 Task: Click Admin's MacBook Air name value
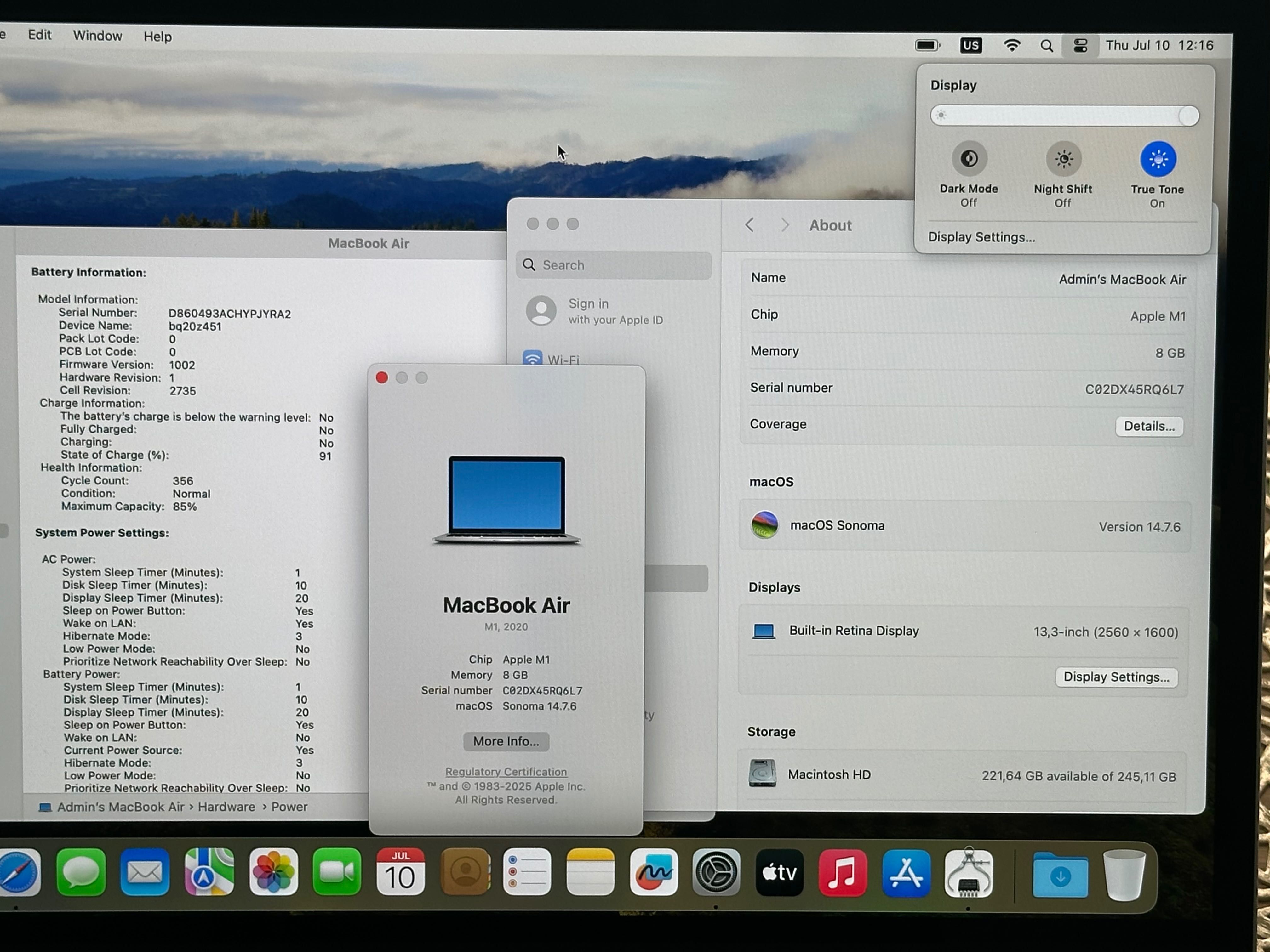coord(1122,280)
